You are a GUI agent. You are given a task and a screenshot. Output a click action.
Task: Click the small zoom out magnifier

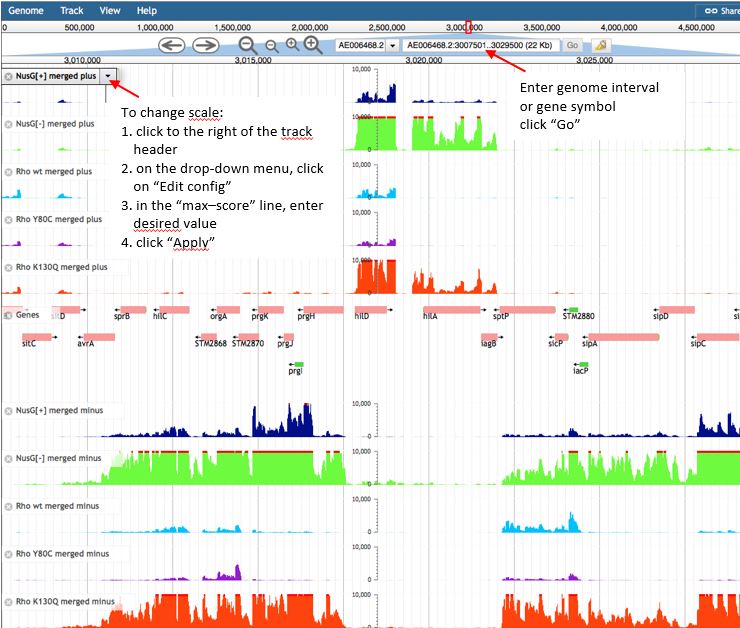271,45
